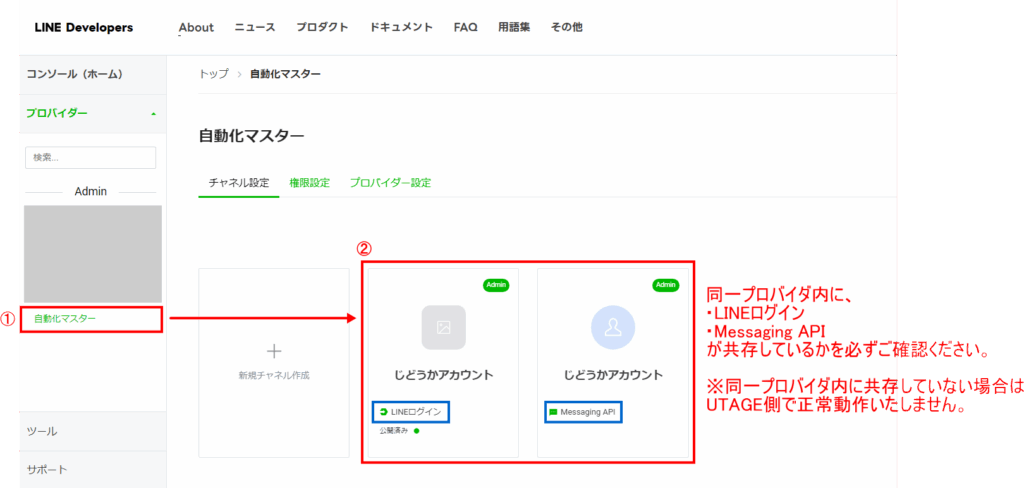The width and height of the screenshot is (1024, 488).
Task: Collapse the プロバイダー section arrow
Action: click(153, 114)
